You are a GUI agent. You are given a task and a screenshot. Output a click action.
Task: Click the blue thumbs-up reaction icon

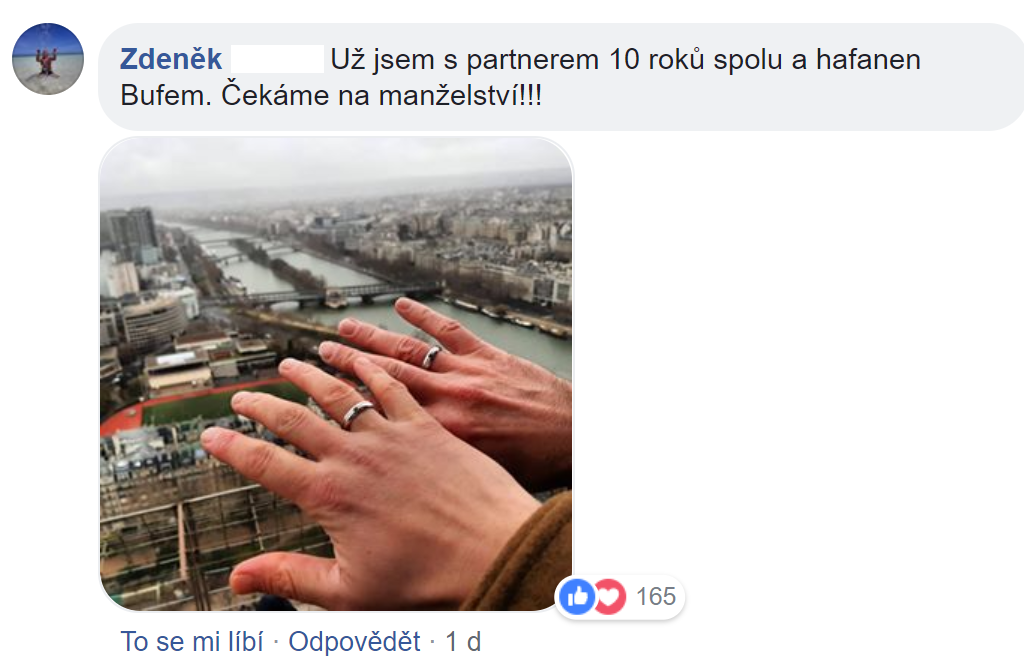click(x=577, y=597)
